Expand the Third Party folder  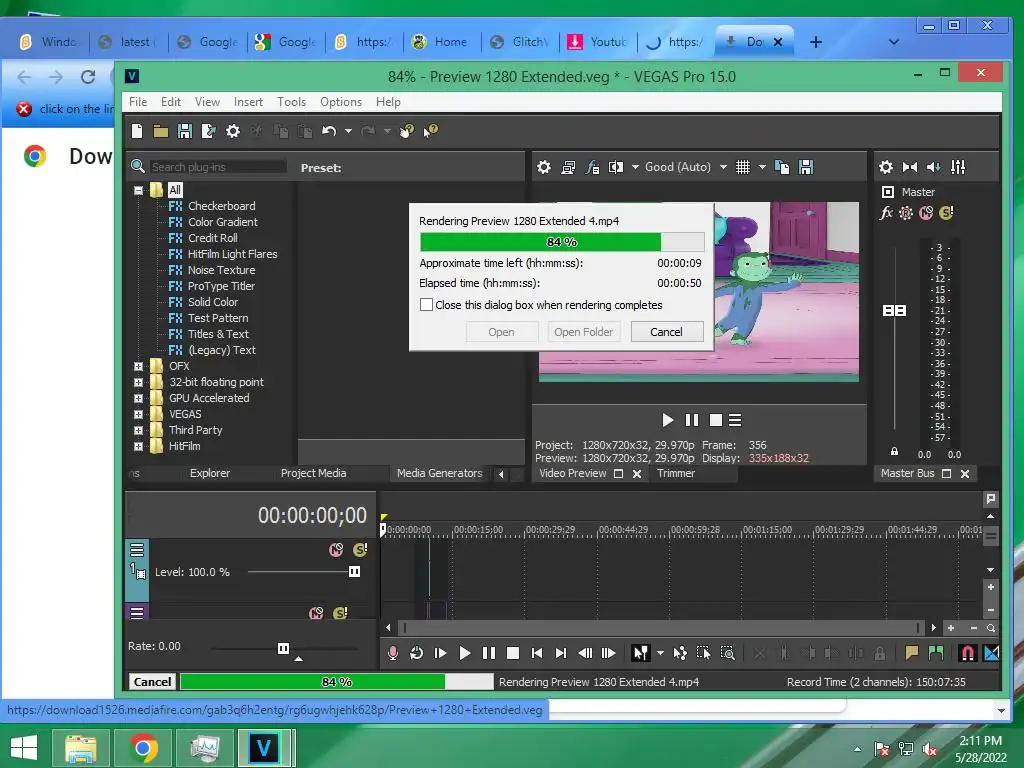tap(138, 430)
